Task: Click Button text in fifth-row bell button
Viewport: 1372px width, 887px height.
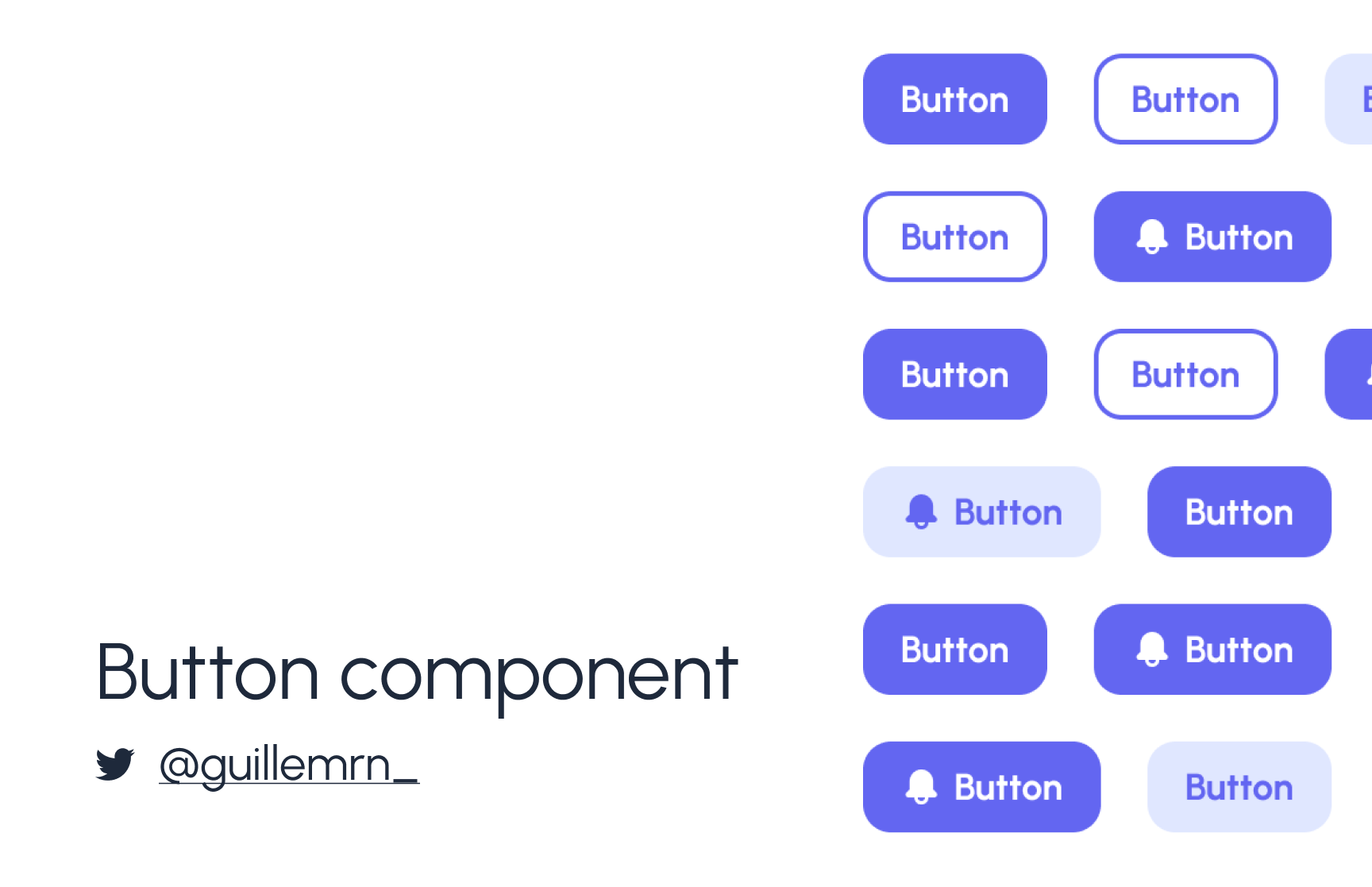Action: coord(1239,650)
